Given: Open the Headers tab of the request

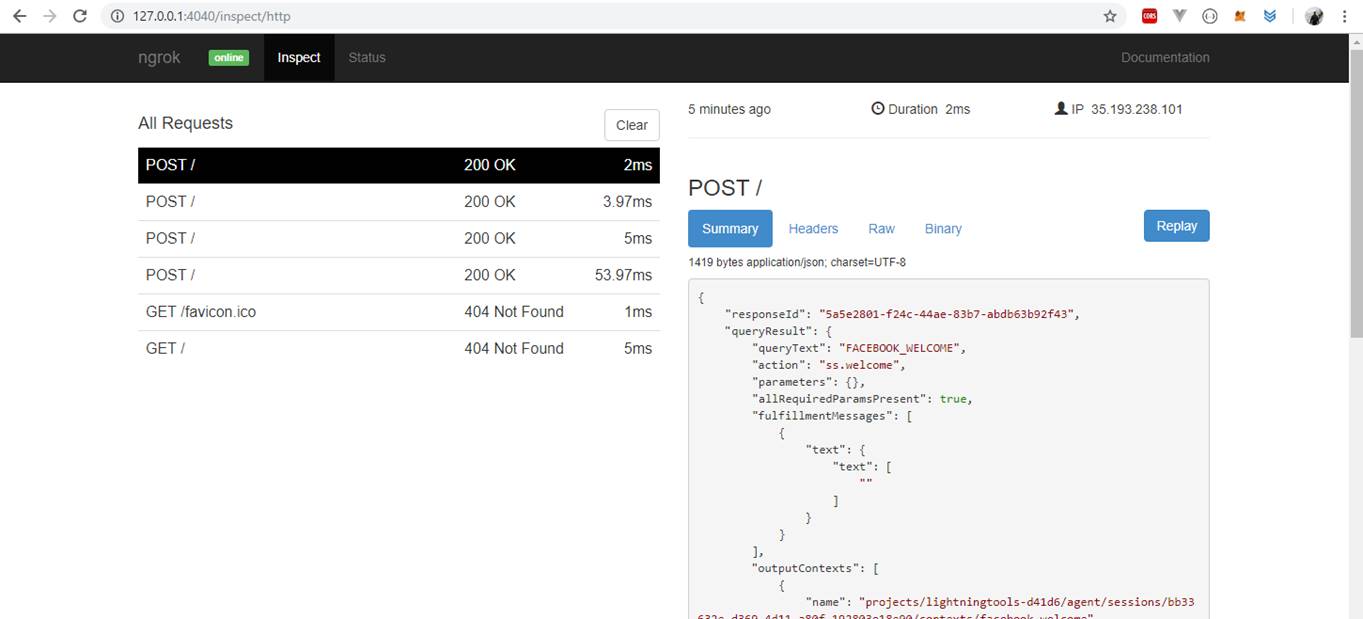Looking at the screenshot, I should point(813,229).
